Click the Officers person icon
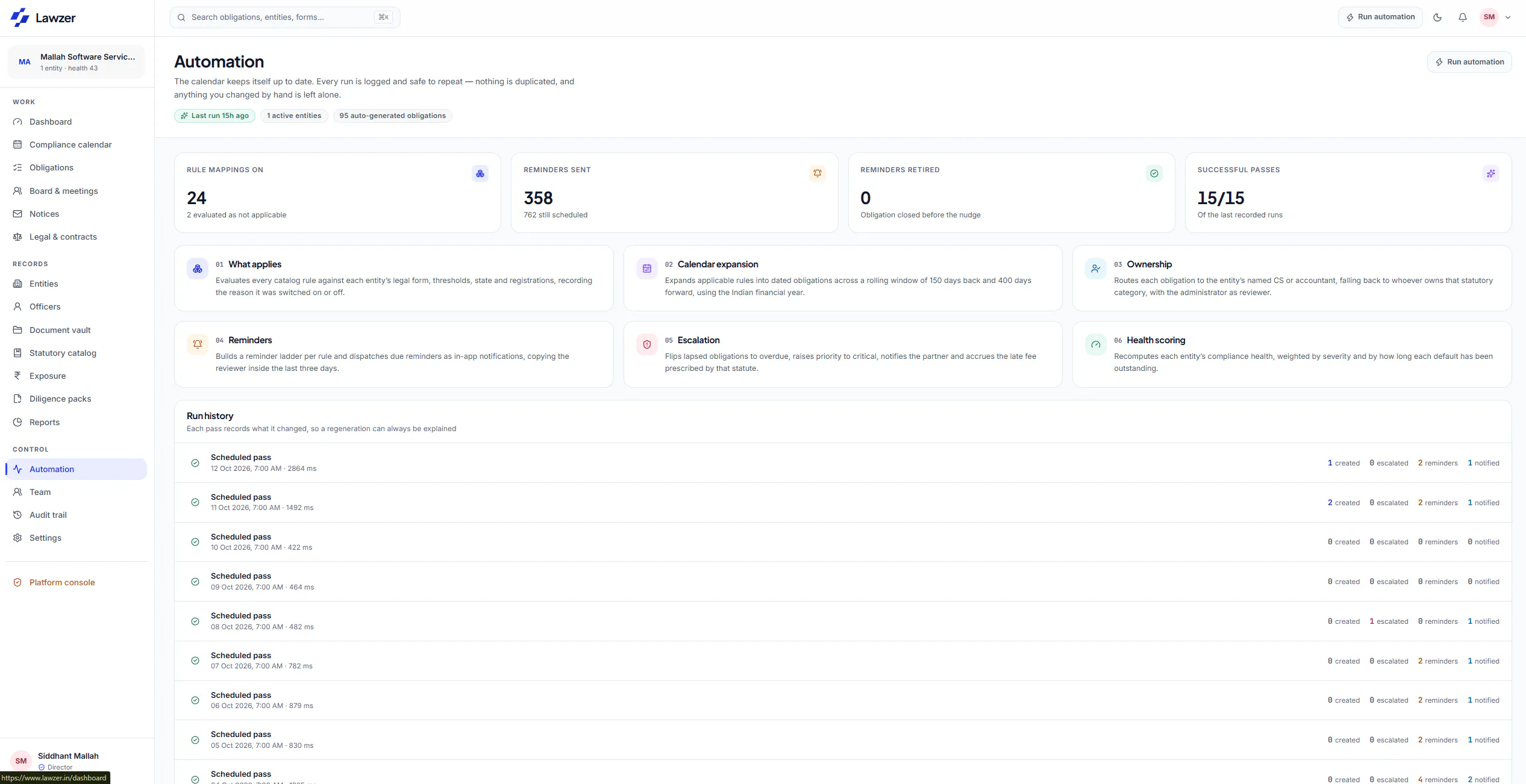 click(17, 306)
